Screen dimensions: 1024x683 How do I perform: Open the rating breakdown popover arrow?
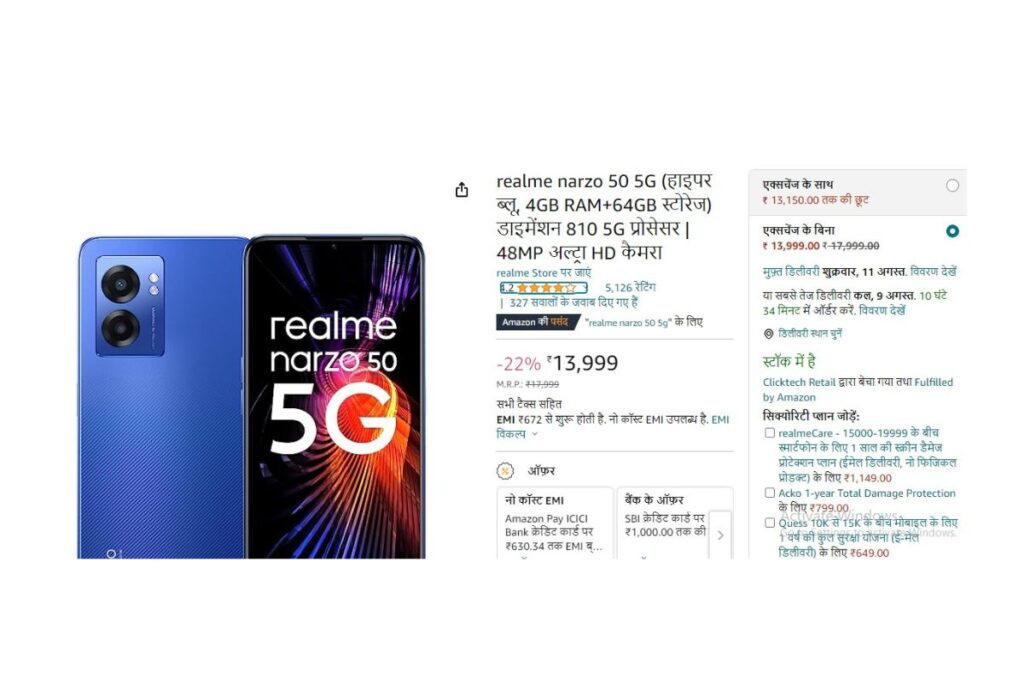click(584, 288)
